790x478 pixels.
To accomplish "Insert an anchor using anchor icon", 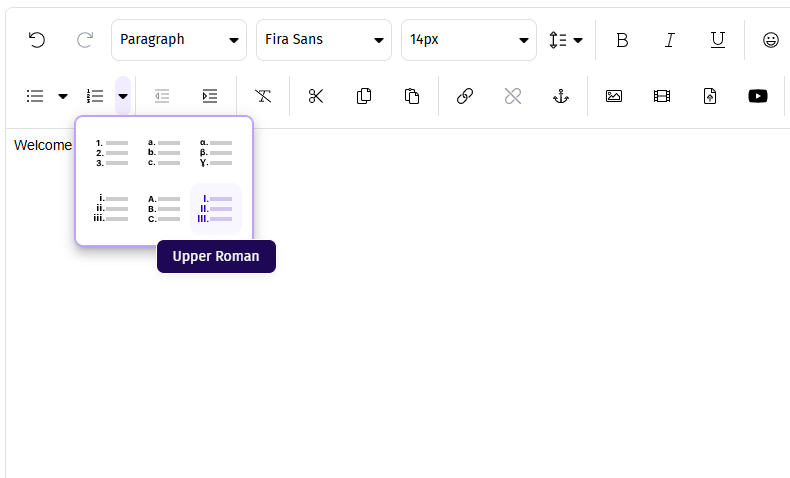I will [x=561, y=96].
